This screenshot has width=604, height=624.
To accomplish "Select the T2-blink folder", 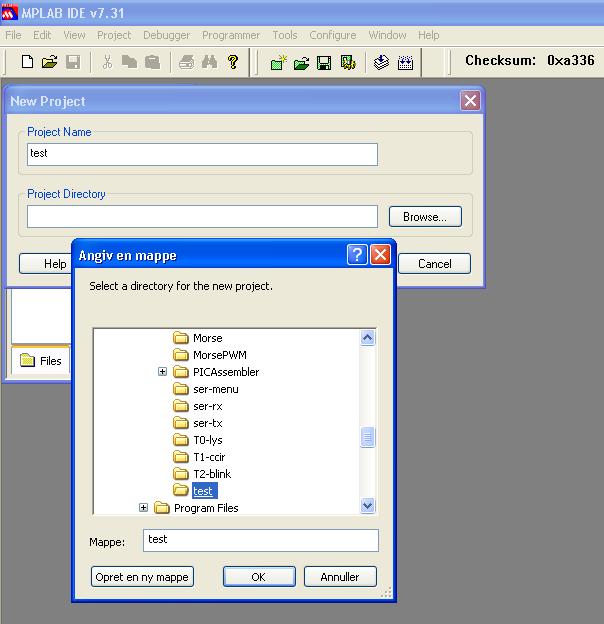I will 202,474.
